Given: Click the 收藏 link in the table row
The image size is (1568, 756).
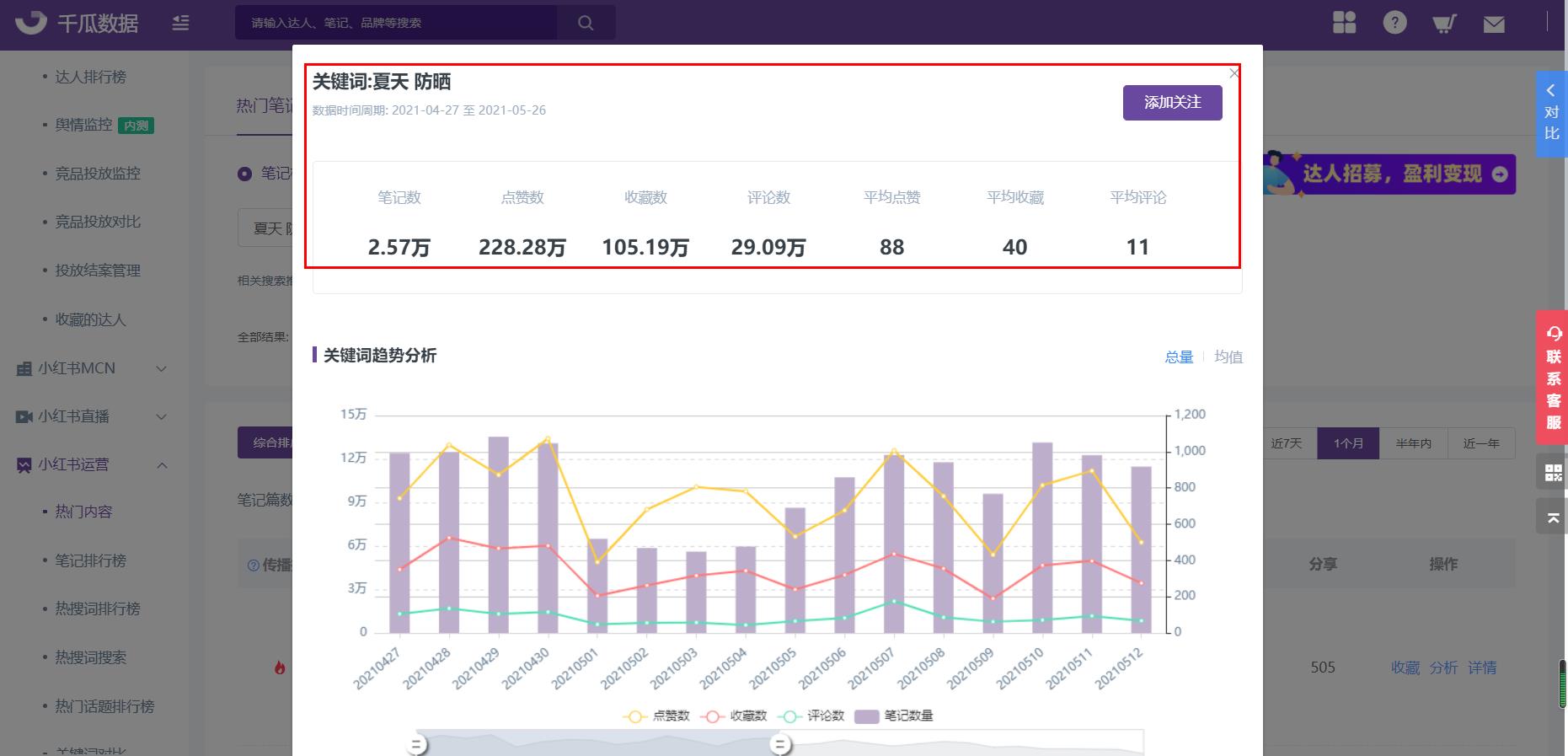Looking at the screenshot, I should (1405, 668).
